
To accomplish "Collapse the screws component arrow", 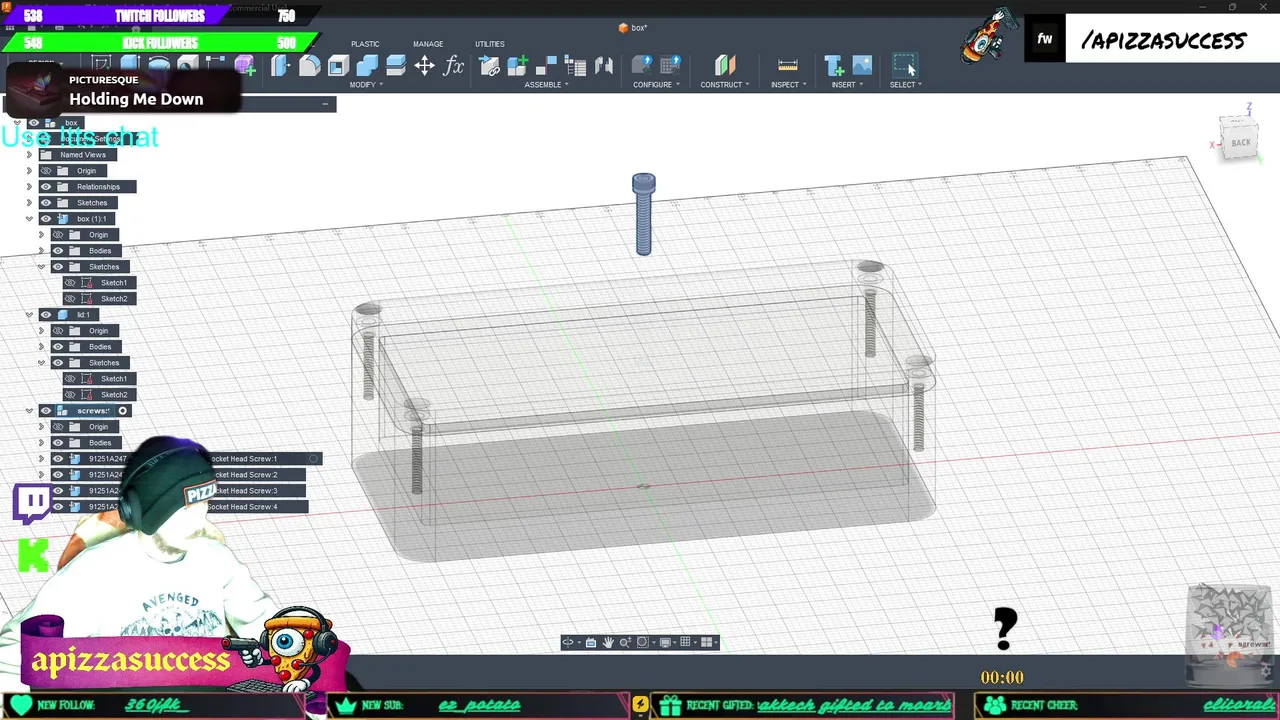I will tap(29, 411).
